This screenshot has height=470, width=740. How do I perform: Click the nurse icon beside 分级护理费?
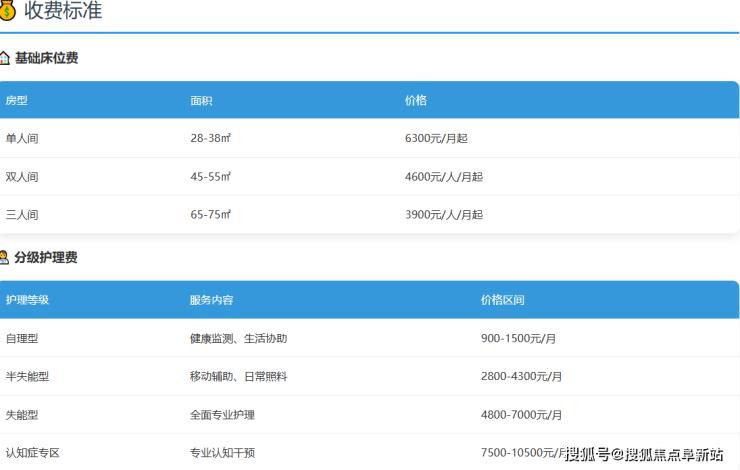(5, 257)
